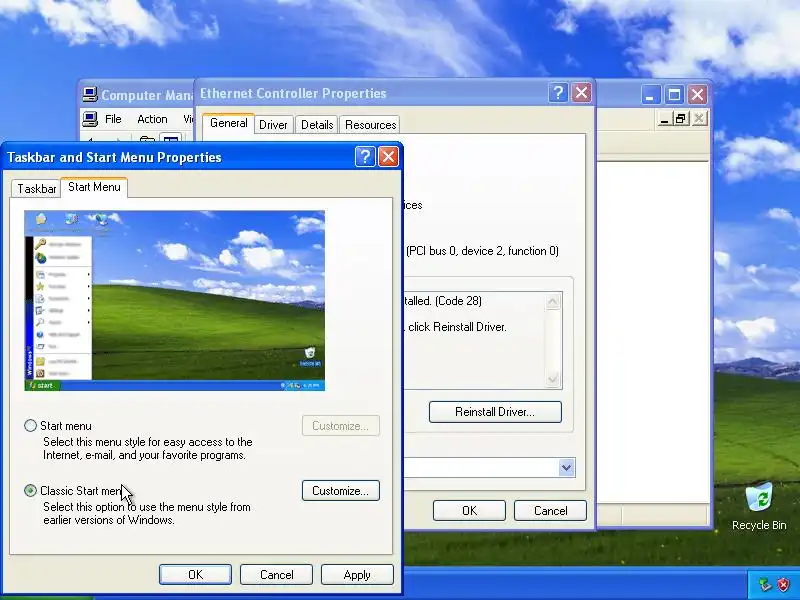Click the 'Select this option to use the menu style' description

[x=147, y=513]
